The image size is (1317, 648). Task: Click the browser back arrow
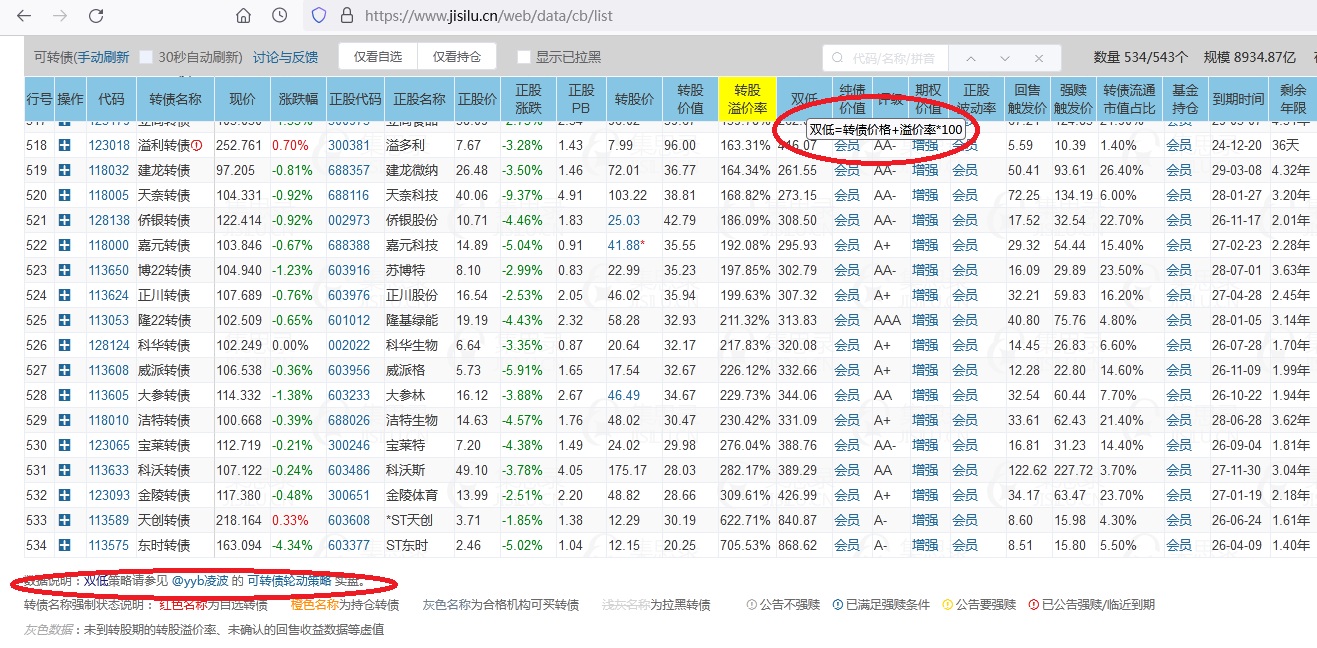point(24,16)
